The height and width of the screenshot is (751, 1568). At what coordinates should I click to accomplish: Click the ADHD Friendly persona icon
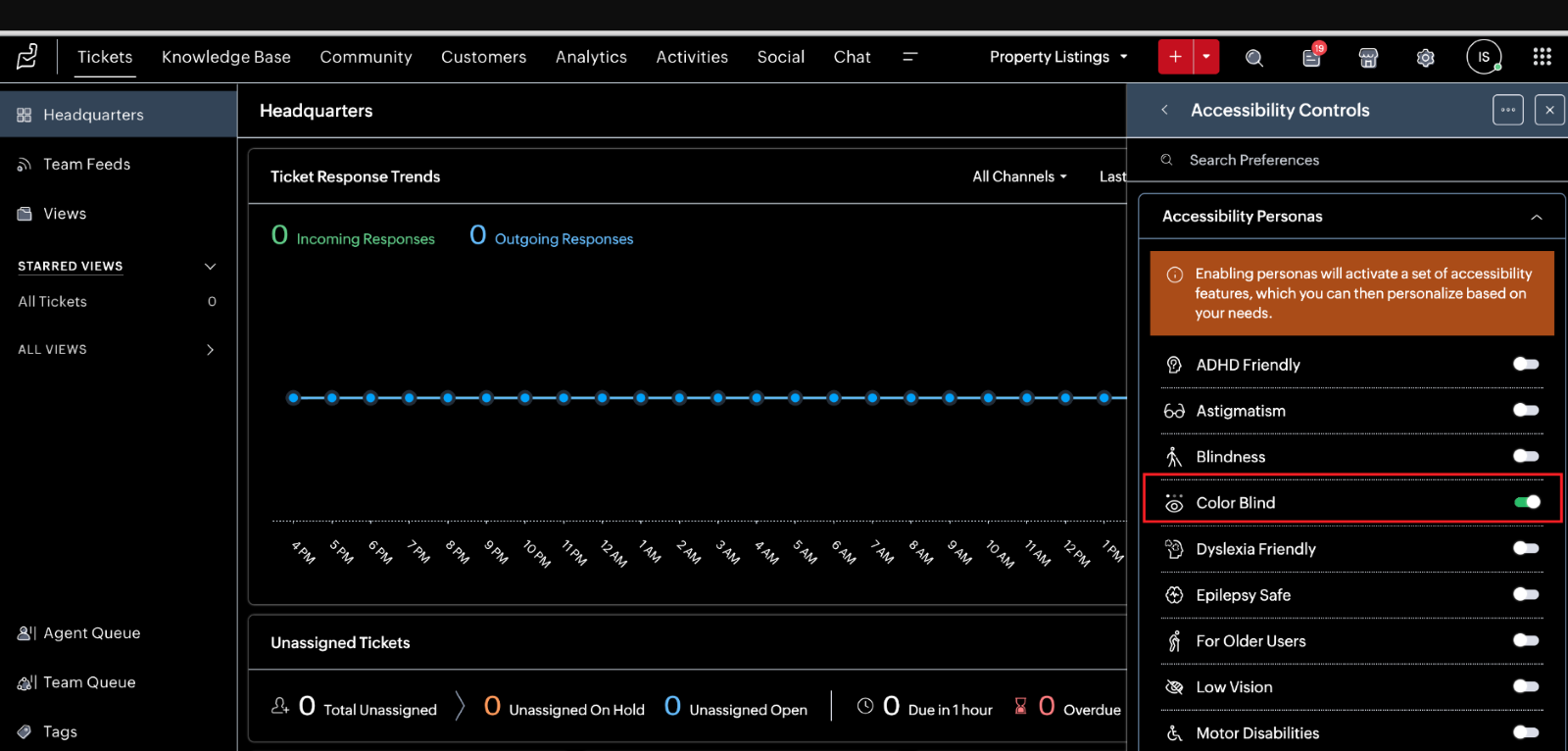(x=1174, y=365)
